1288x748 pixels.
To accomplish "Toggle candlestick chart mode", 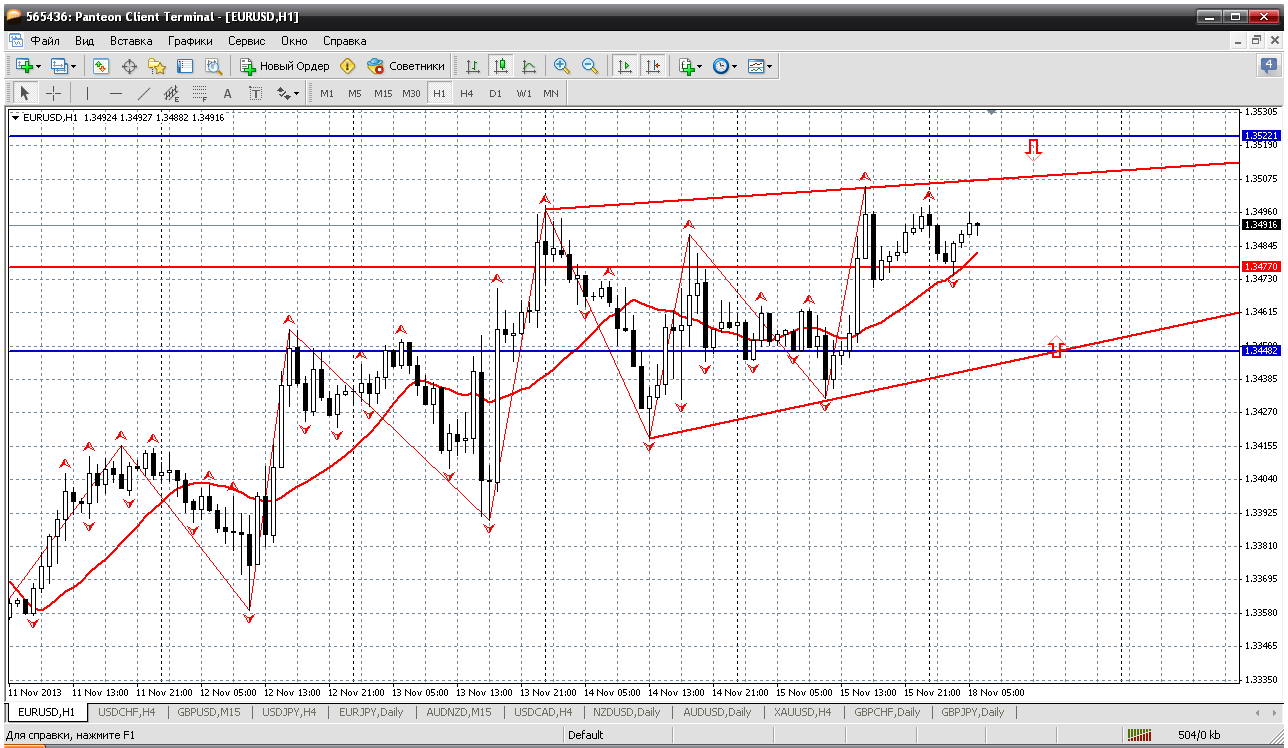I will tap(501, 66).
